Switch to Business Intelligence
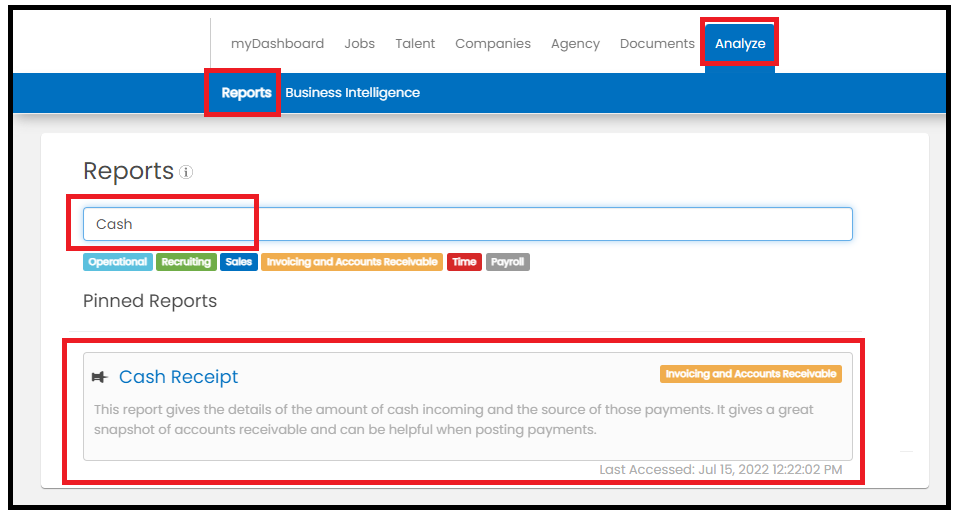 tap(352, 93)
